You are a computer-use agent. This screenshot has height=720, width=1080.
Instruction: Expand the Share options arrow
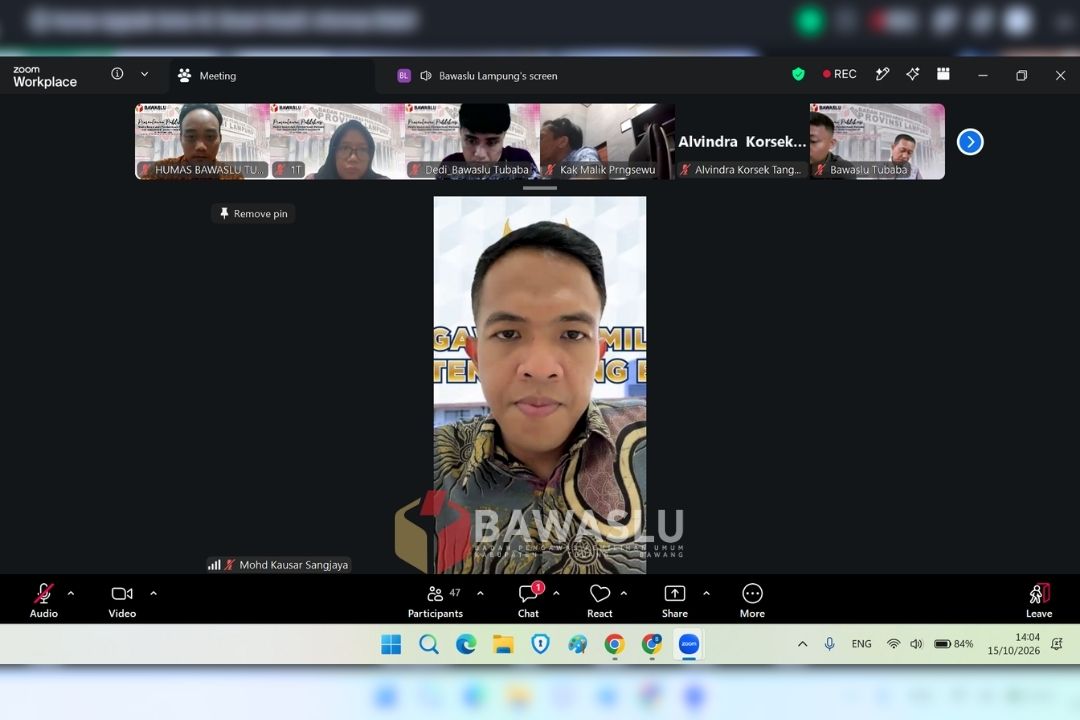tap(706, 593)
